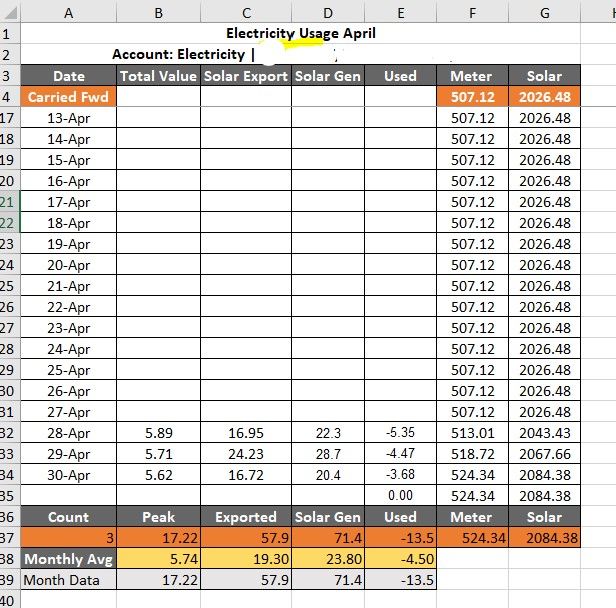Select the orange 'Carried Fwd' cell
Image resolution: width=616 pixels, height=608 pixels.
click(x=68, y=97)
